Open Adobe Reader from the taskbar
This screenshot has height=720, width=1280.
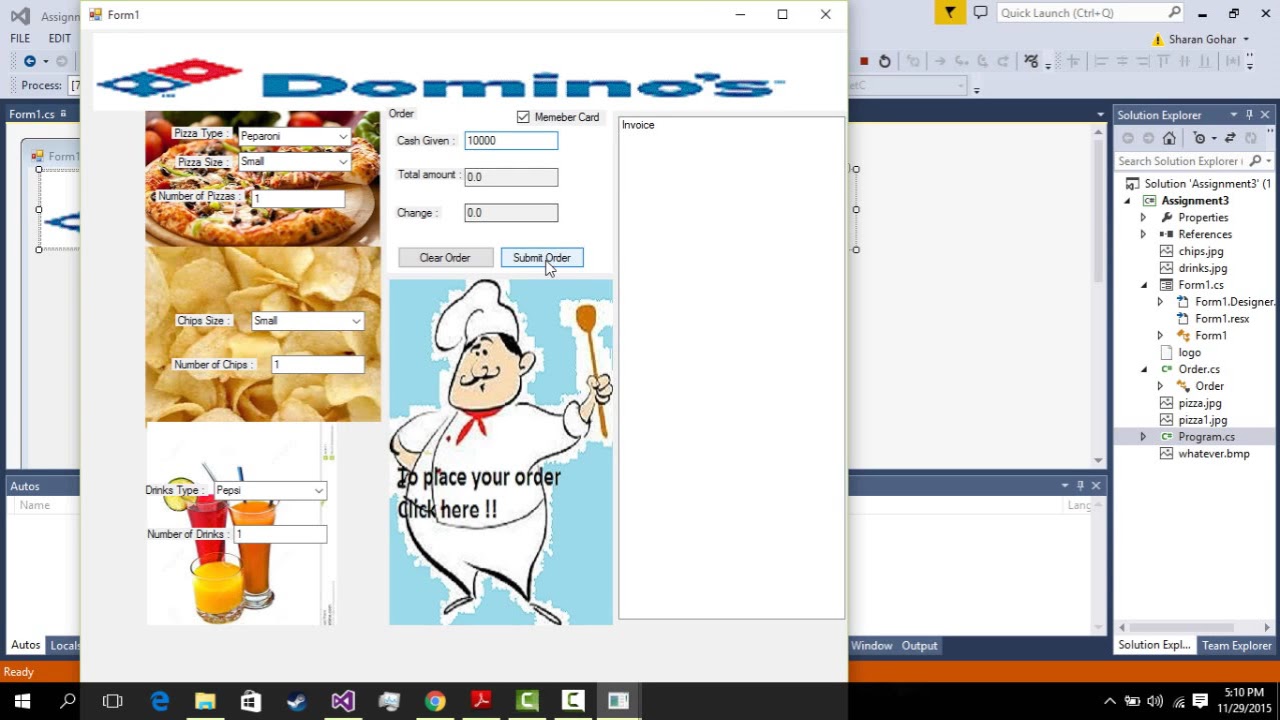coord(481,701)
